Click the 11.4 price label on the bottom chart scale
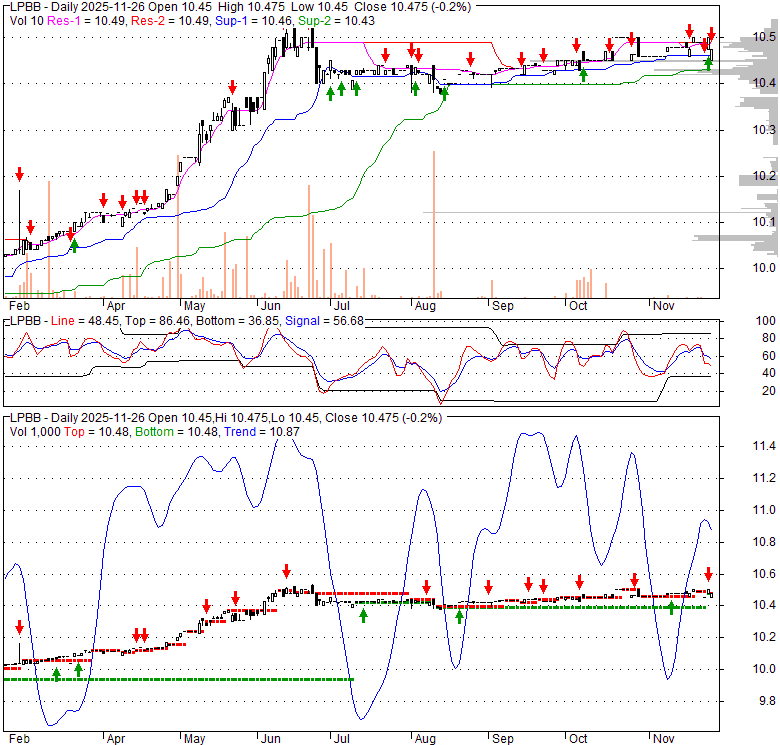 (x=765, y=446)
